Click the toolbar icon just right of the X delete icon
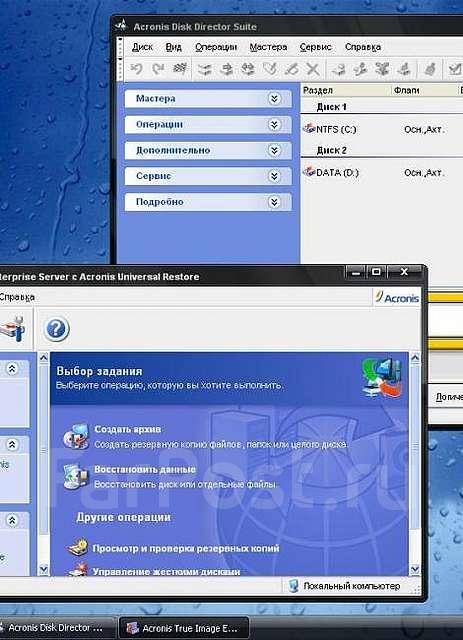The image size is (463, 640). (338, 69)
